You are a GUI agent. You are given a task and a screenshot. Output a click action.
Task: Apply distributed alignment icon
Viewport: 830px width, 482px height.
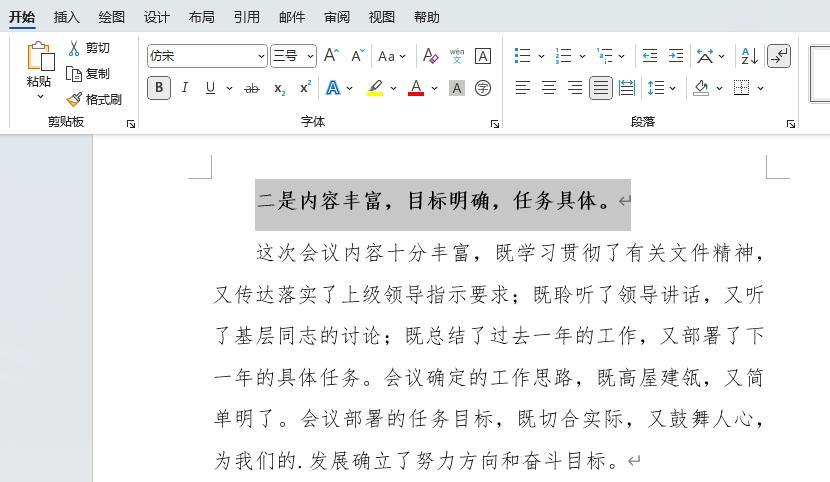[627, 88]
